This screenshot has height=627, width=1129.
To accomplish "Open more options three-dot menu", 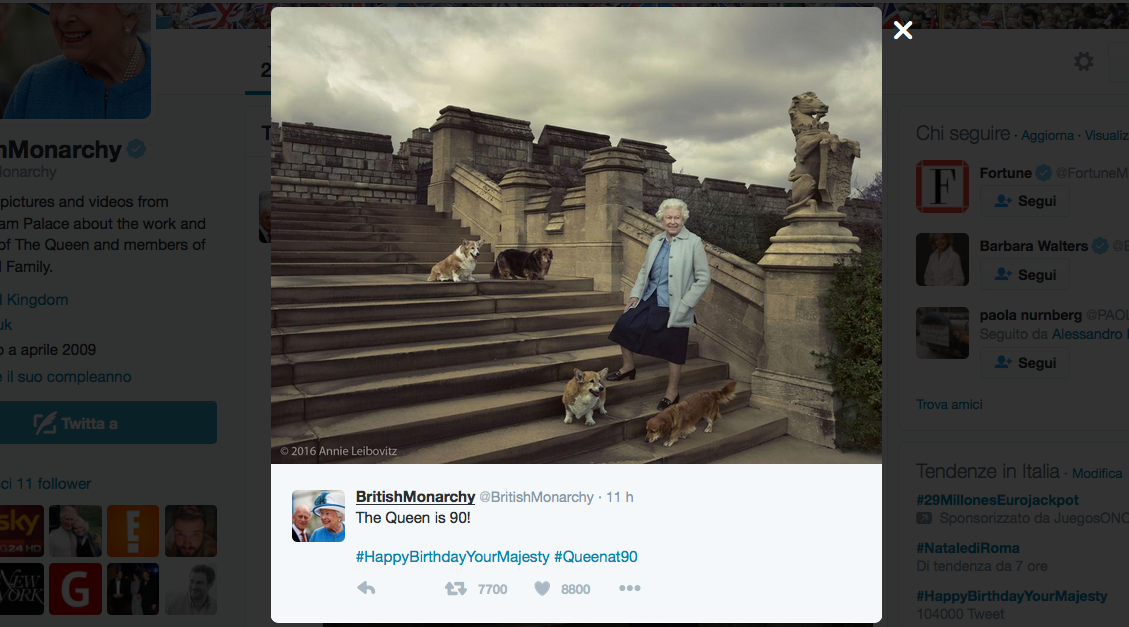I will [629, 588].
